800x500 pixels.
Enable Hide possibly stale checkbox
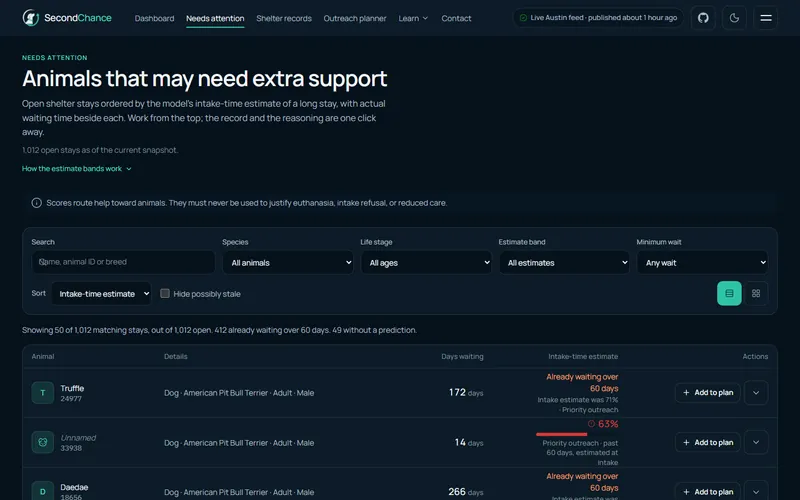[x=165, y=293]
